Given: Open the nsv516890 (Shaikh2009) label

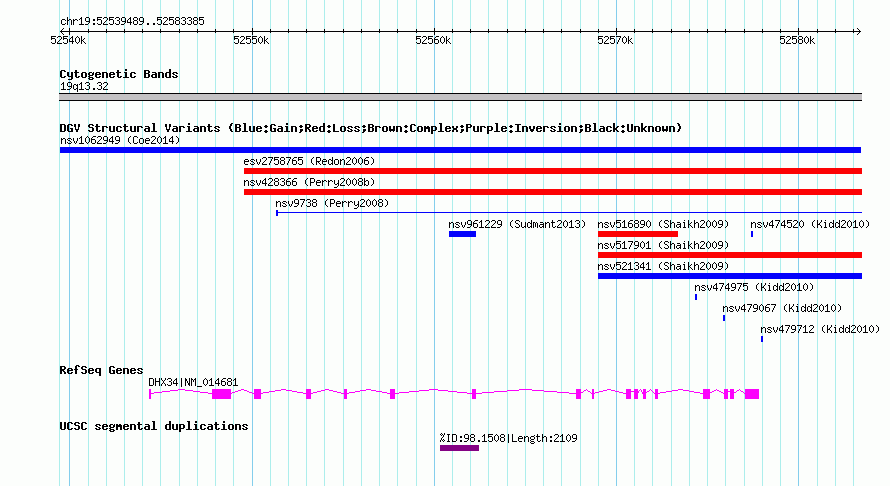Looking at the screenshot, I should point(663,224).
